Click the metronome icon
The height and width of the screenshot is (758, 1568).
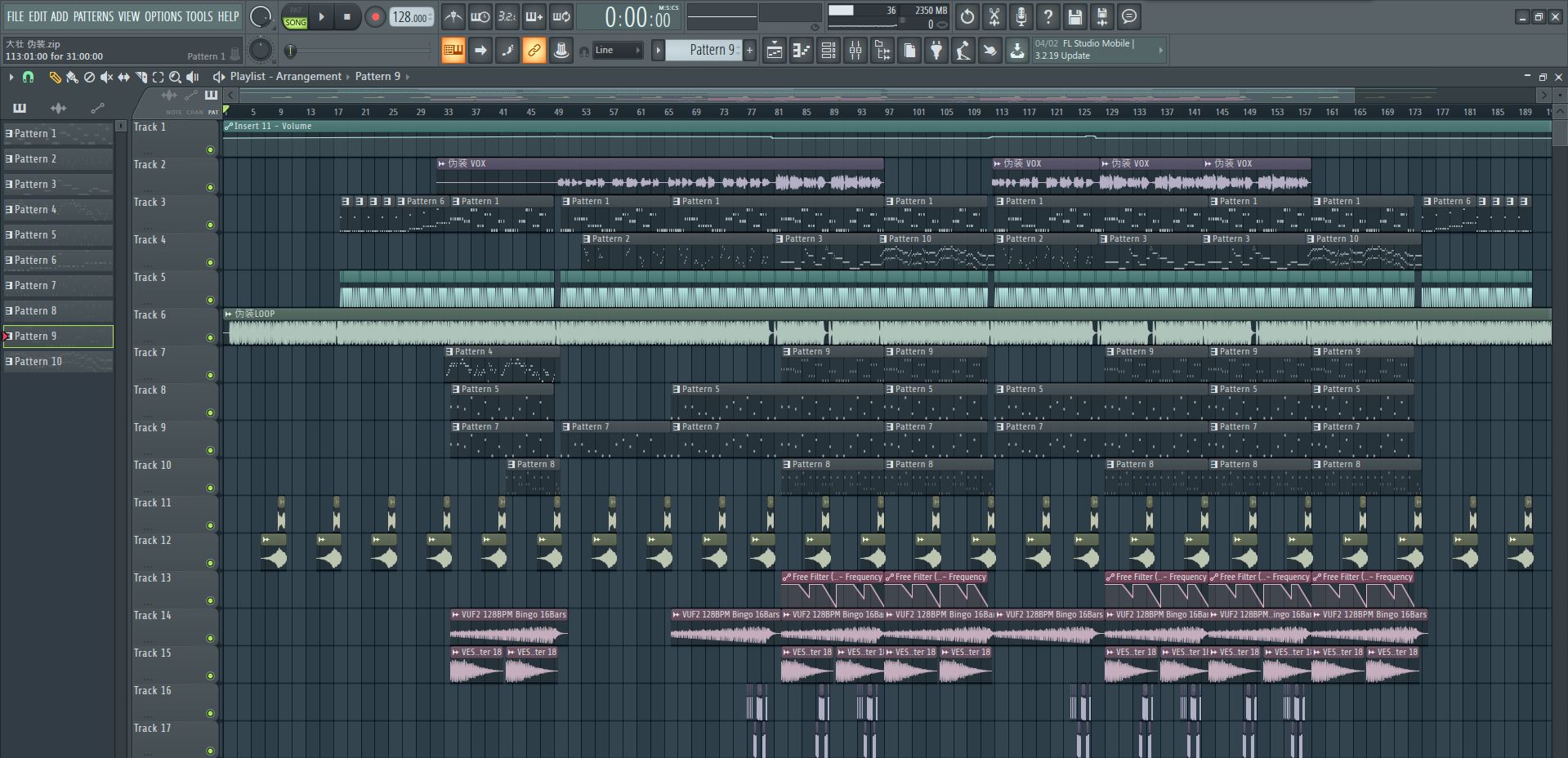[453, 16]
